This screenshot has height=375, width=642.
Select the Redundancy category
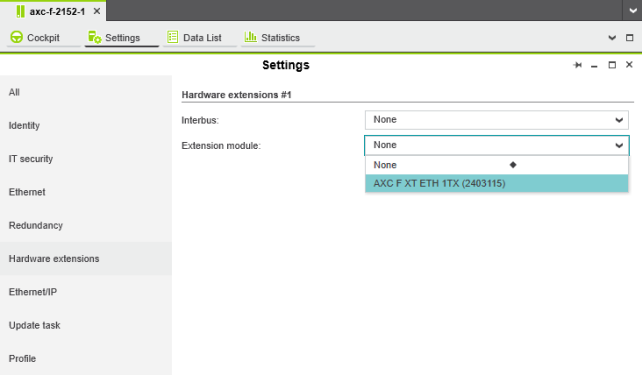coord(86,225)
